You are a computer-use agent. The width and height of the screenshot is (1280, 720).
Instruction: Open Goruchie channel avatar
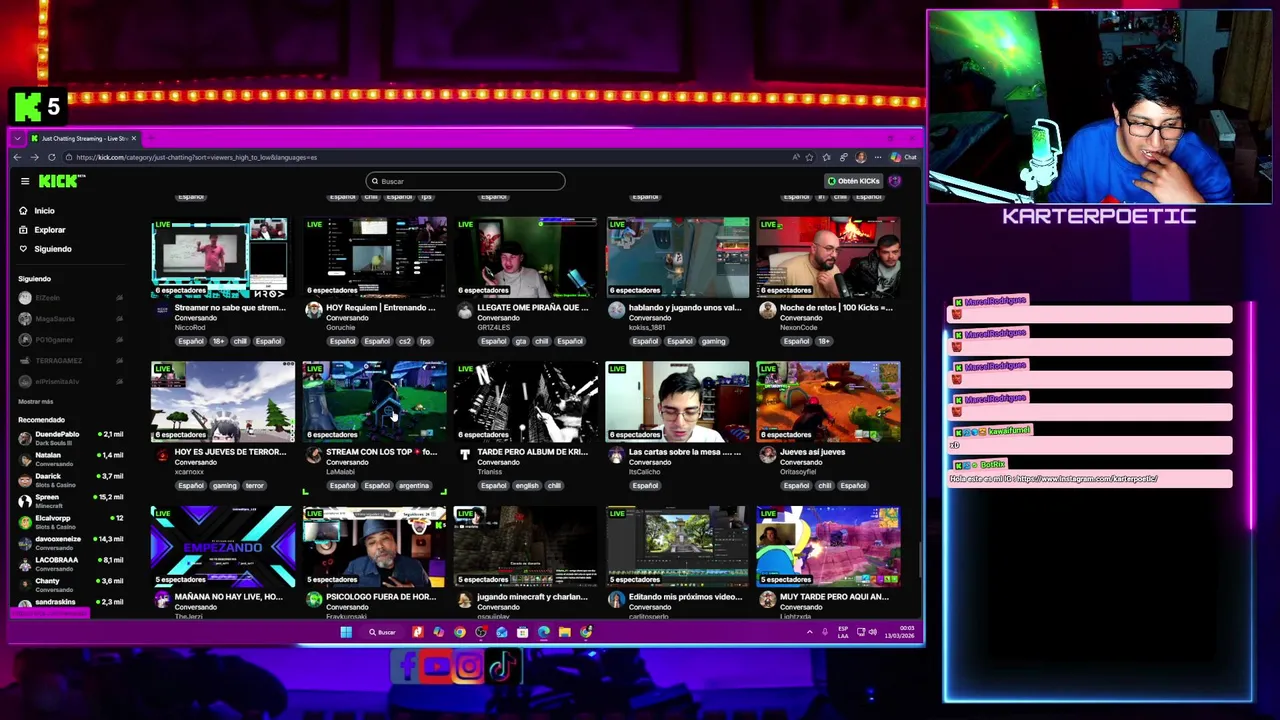click(x=313, y=311)
